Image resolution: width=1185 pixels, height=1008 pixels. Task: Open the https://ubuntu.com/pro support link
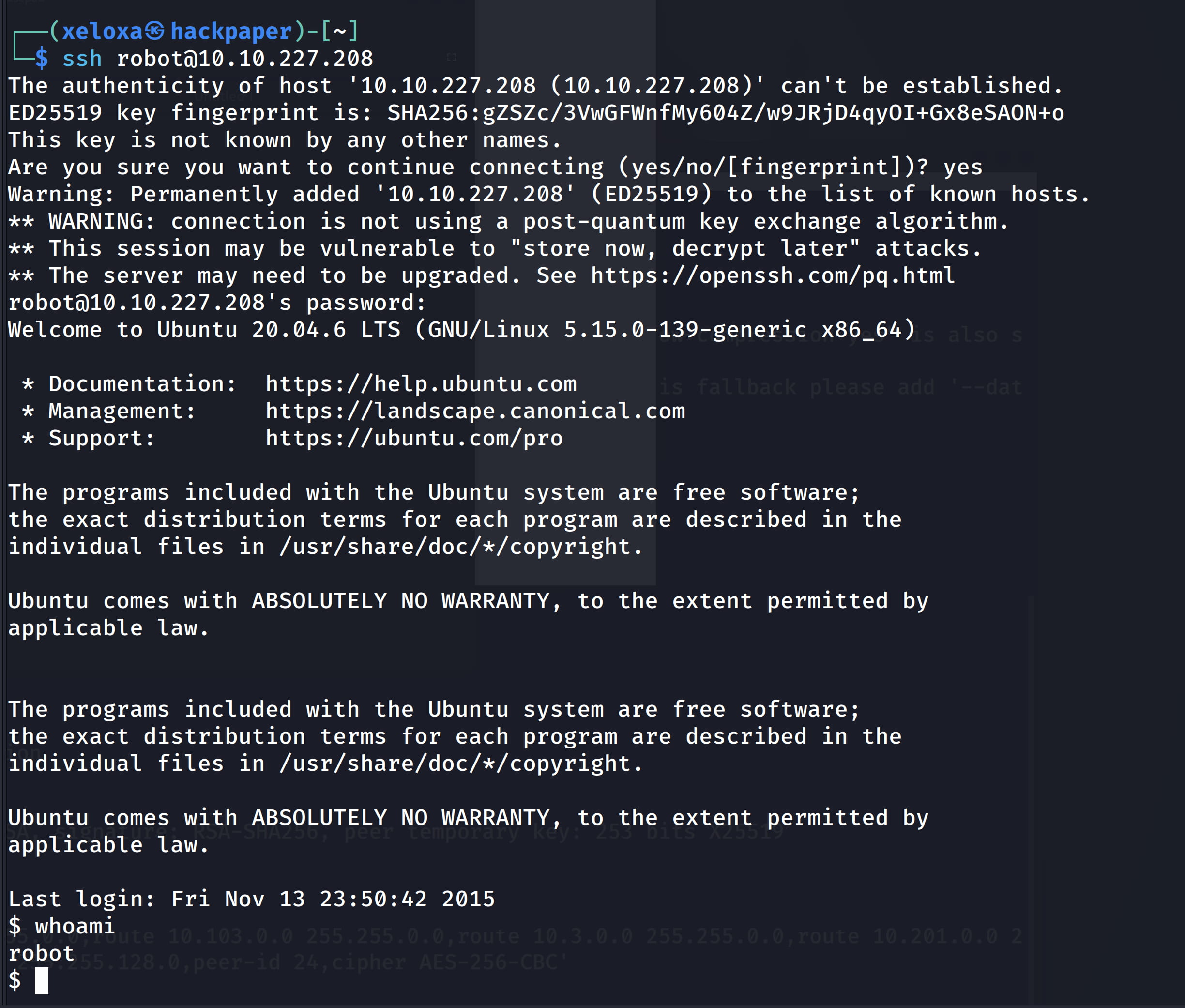tap(414, 439)
